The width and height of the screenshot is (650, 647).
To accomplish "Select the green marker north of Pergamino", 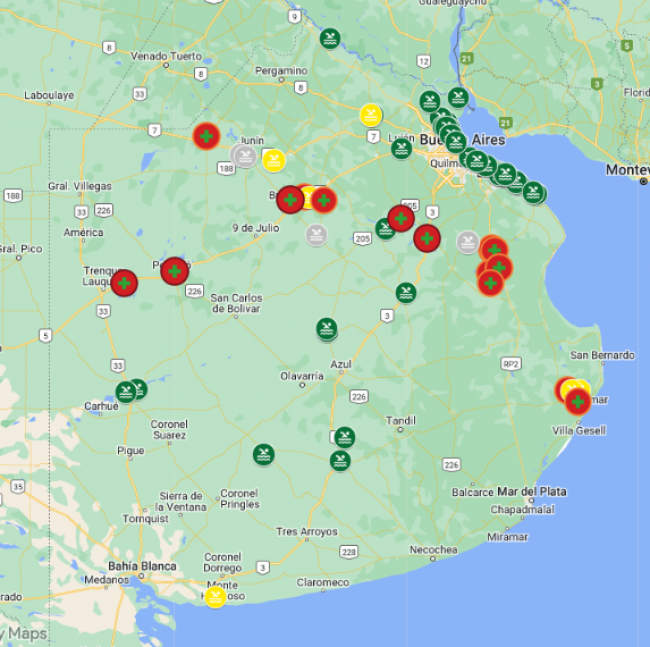I will coord(329,39).
